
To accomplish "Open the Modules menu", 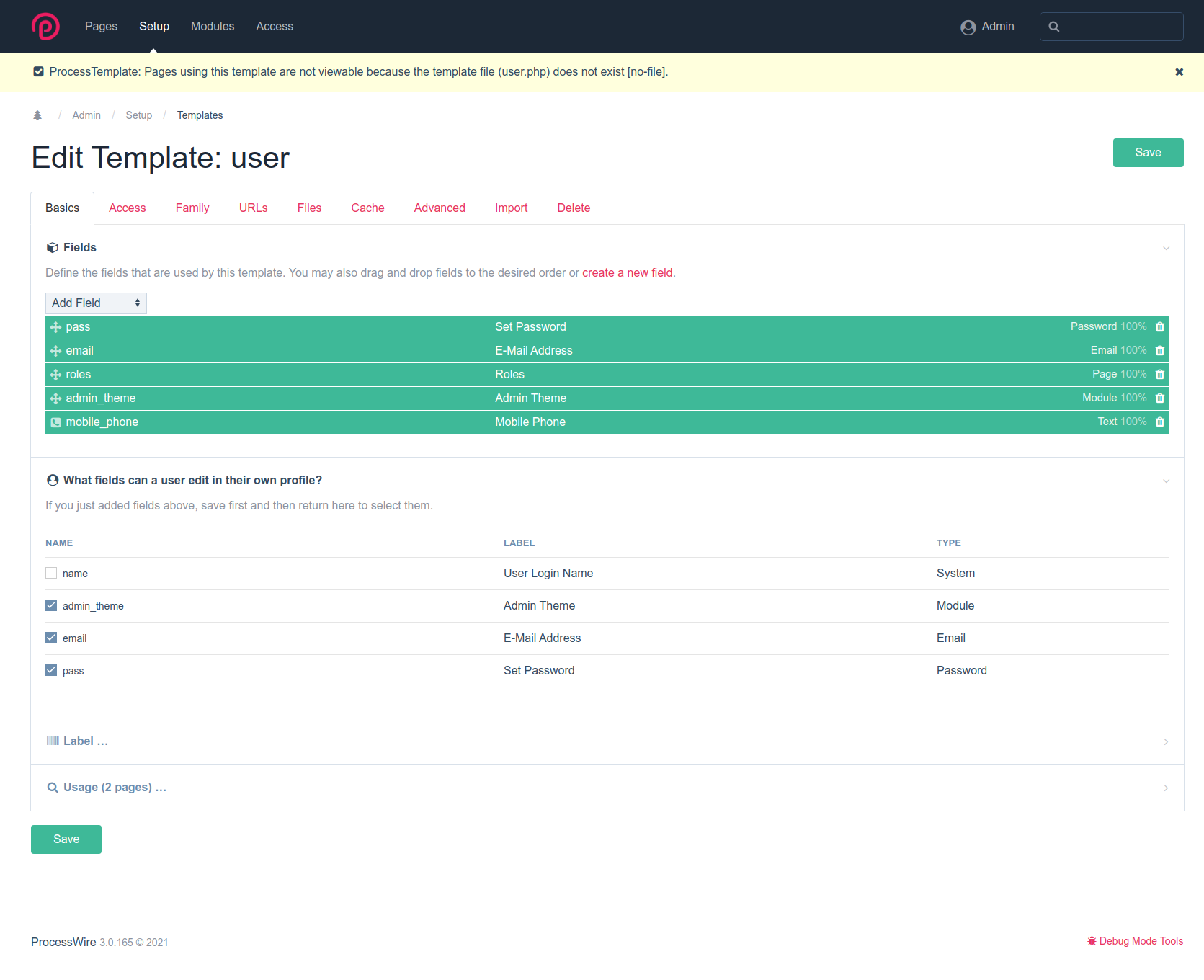I will coord(213,27).
